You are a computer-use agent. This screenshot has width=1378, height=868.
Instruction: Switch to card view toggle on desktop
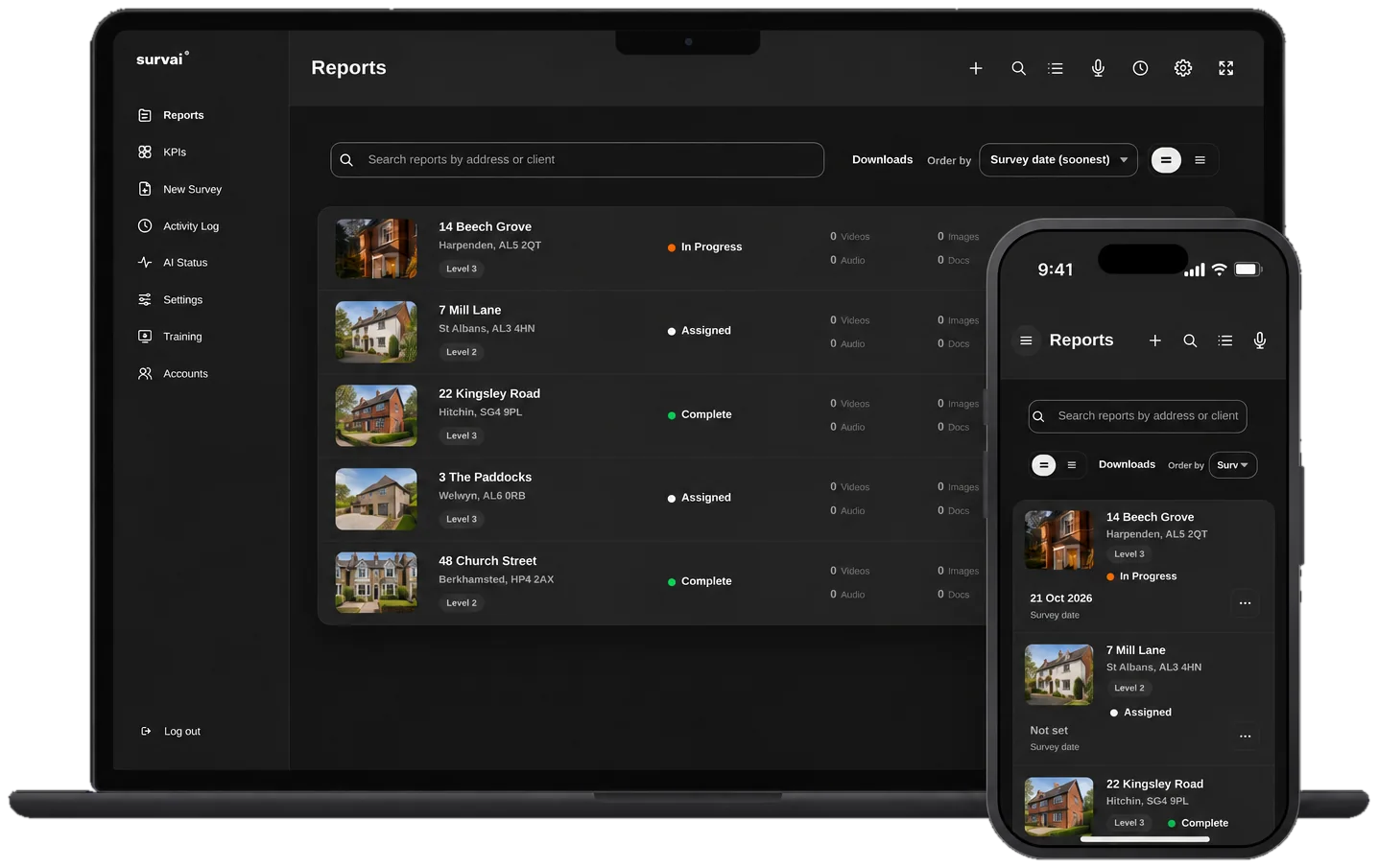1166,160
